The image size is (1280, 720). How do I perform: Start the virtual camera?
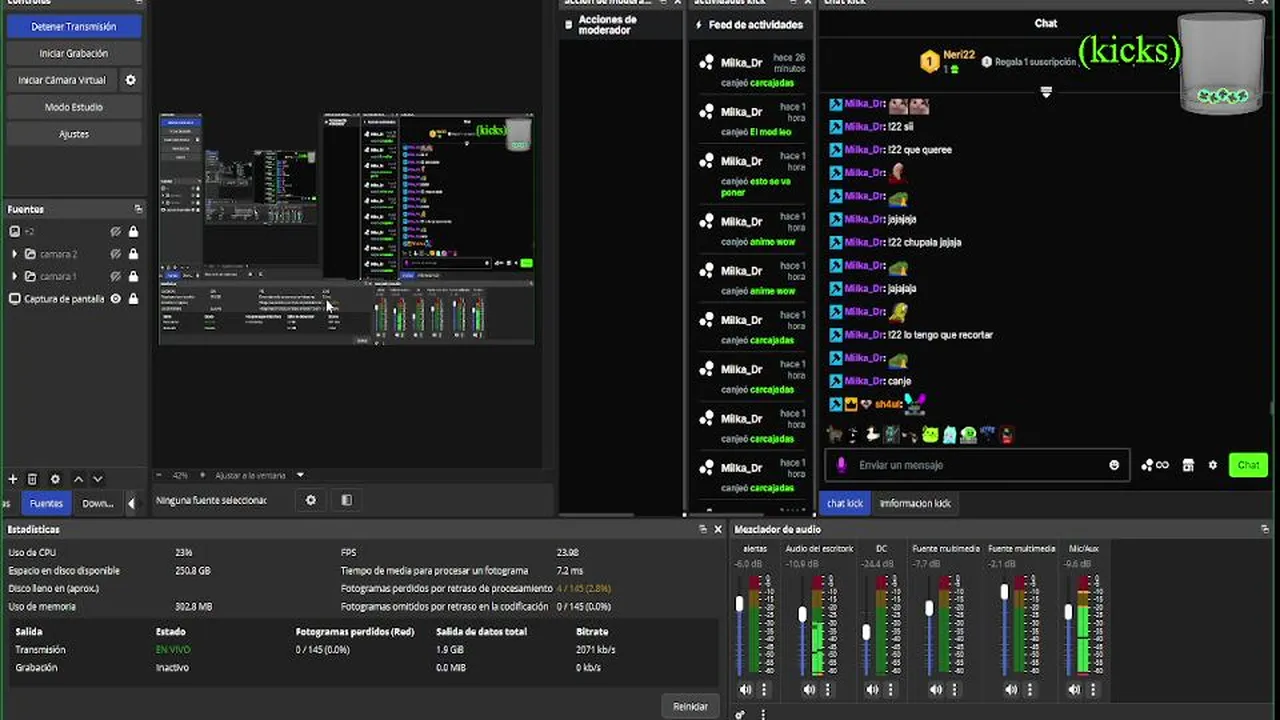(x=62, y=80)
